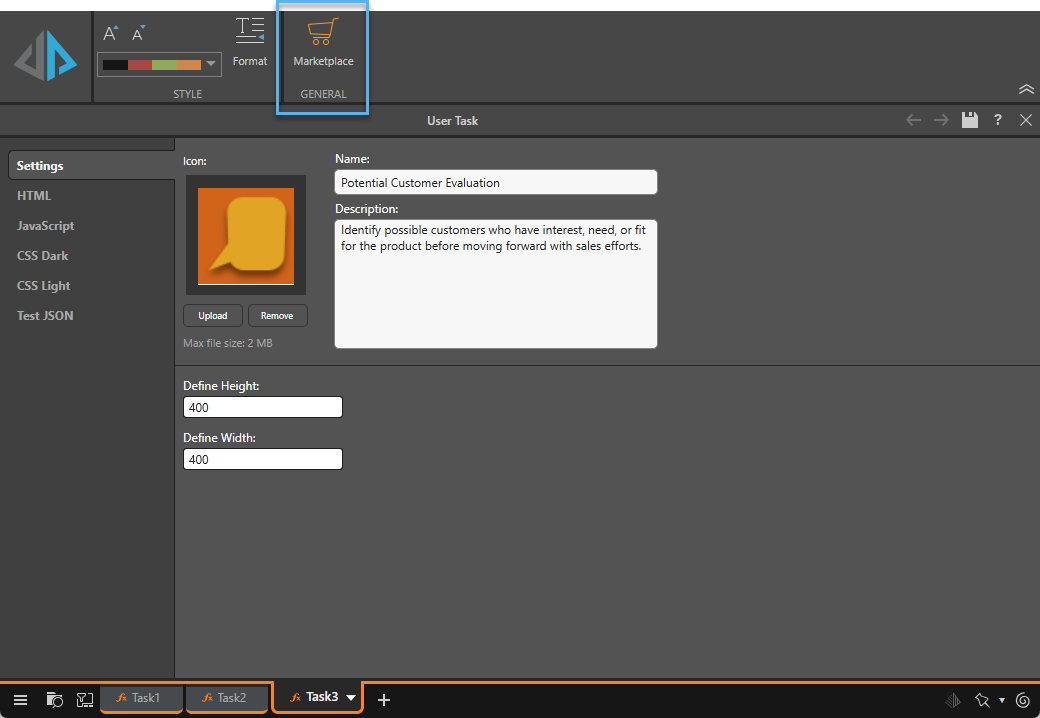Open help using the question mark icon
Image resolution: width=1040 pixels, height=718 pixels.
click(x=997, y=120)
